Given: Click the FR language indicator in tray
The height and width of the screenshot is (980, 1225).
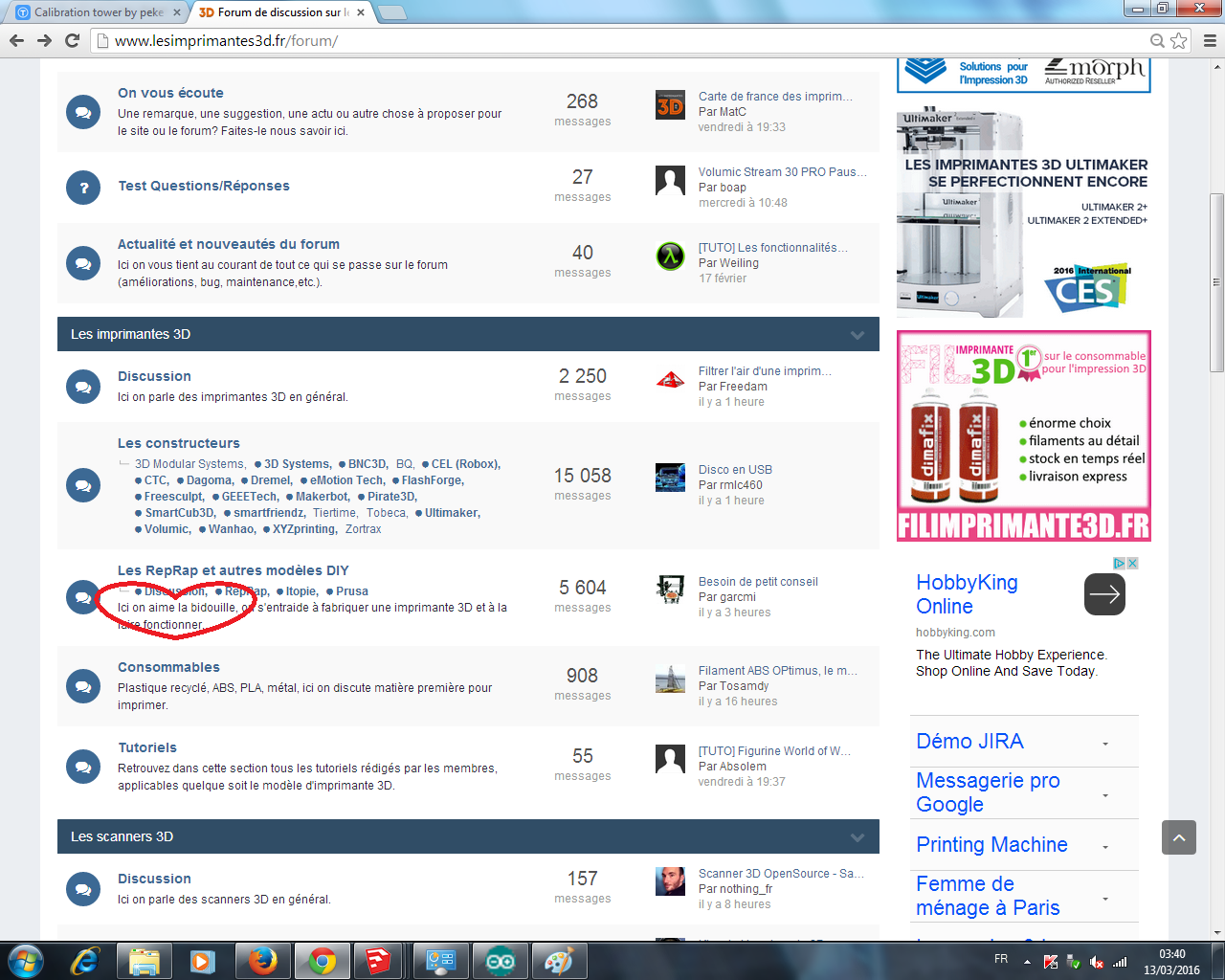Looking at the screenshot, I should [1001, 959].
